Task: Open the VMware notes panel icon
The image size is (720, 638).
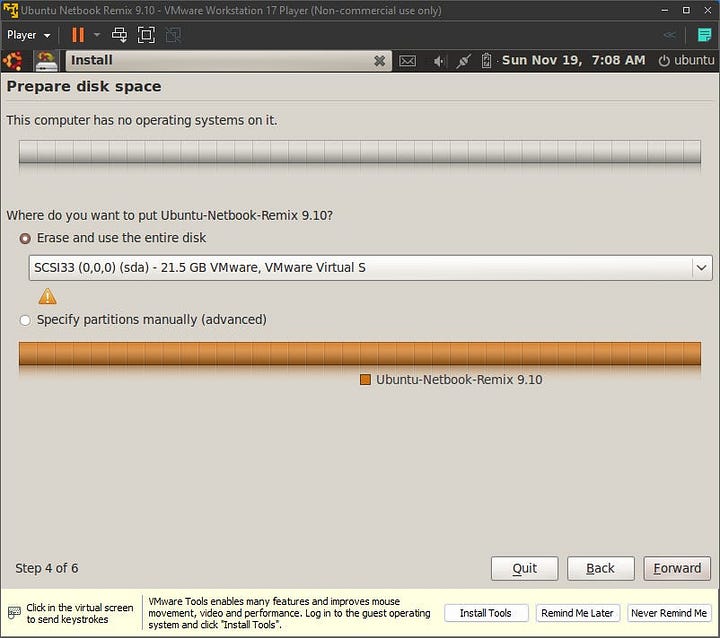Action: coord(704,35)
